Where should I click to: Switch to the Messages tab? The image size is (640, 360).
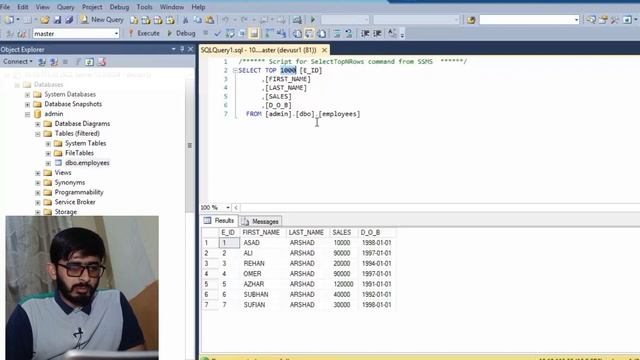click(x=260, y=221)
